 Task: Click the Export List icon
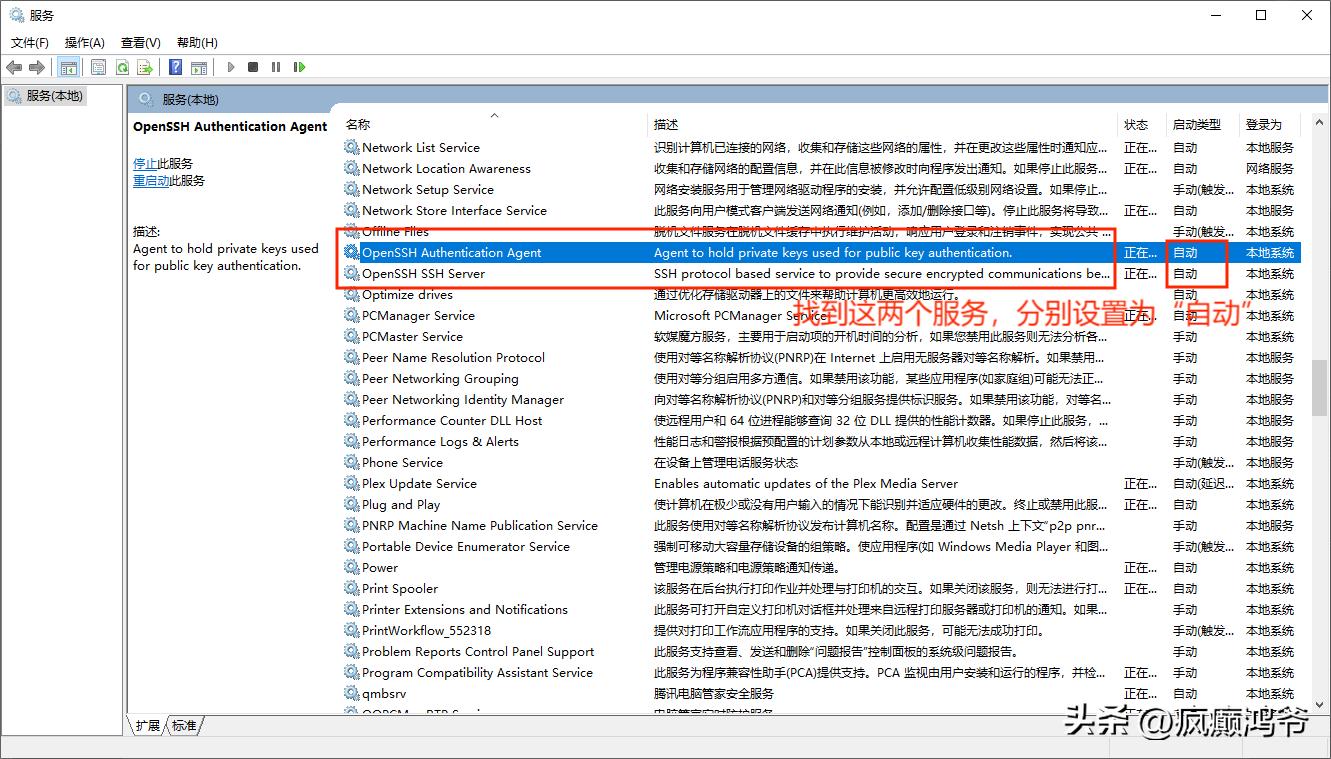145,67
